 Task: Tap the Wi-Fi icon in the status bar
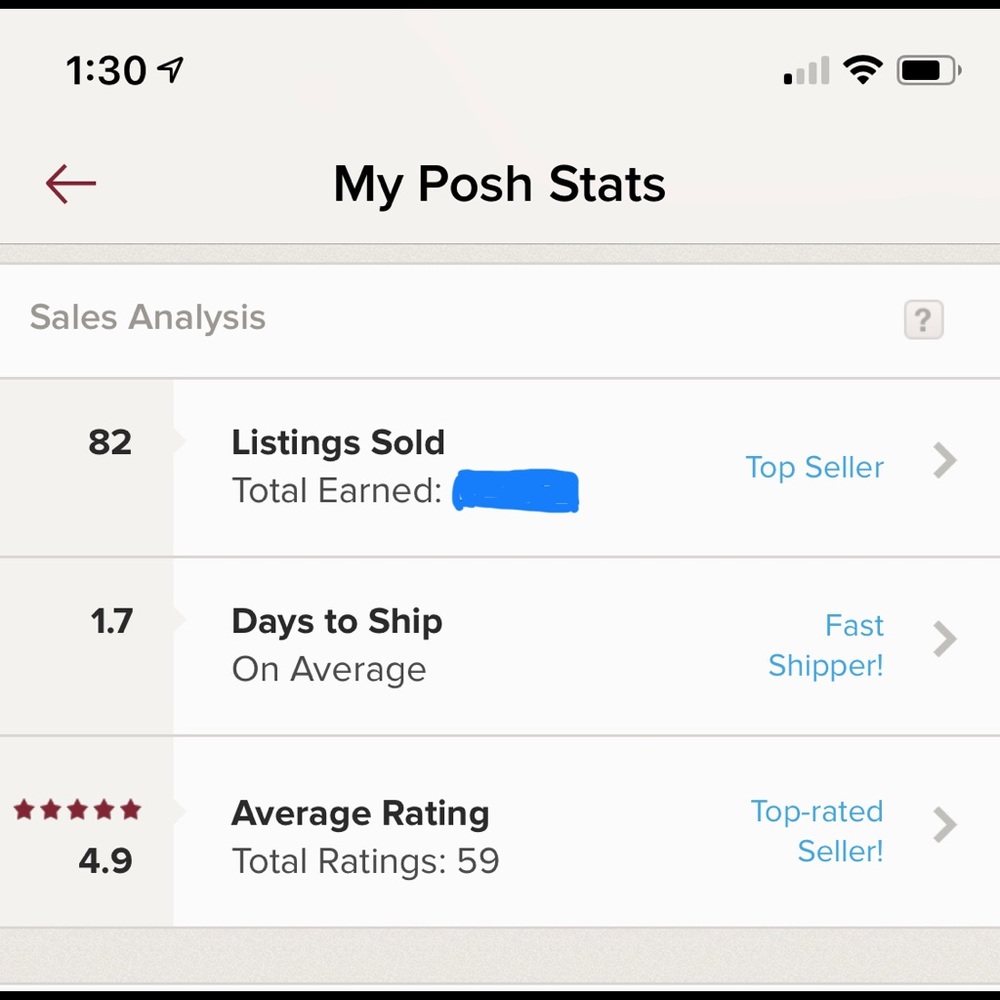click(x=862, y=68)
